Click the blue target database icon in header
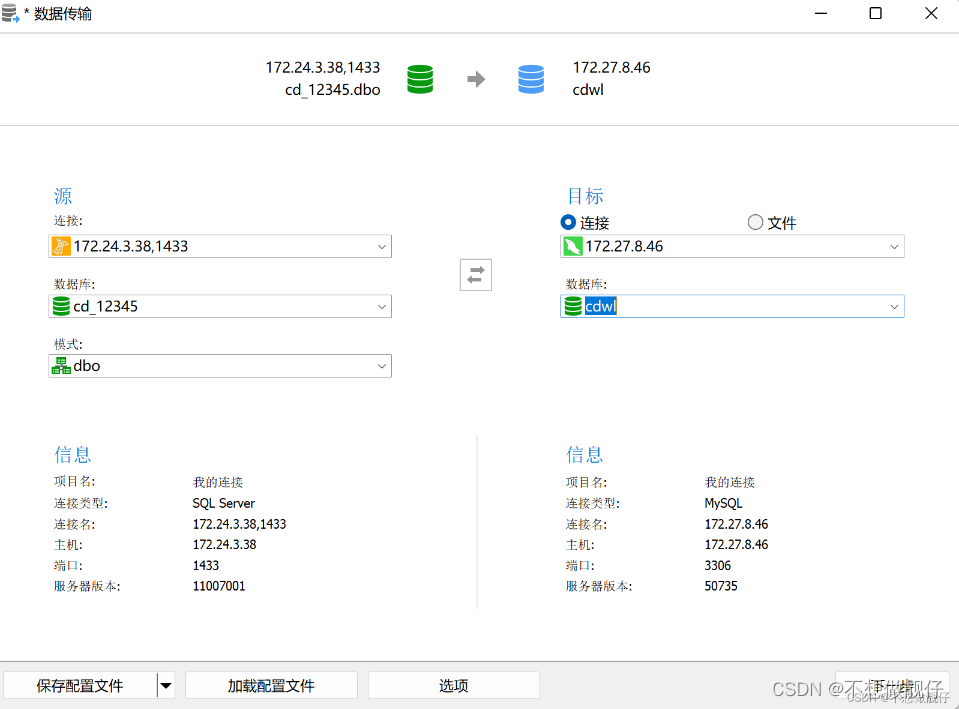 (531, 80)
